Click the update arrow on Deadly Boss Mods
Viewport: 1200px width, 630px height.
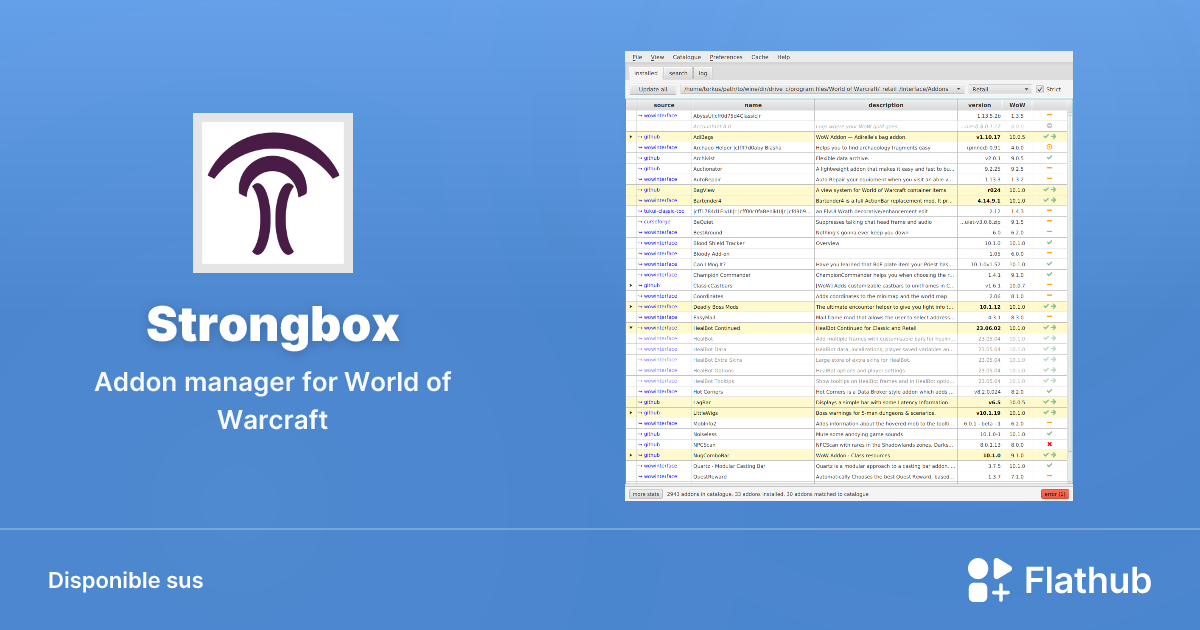[x=1054, y=306]
